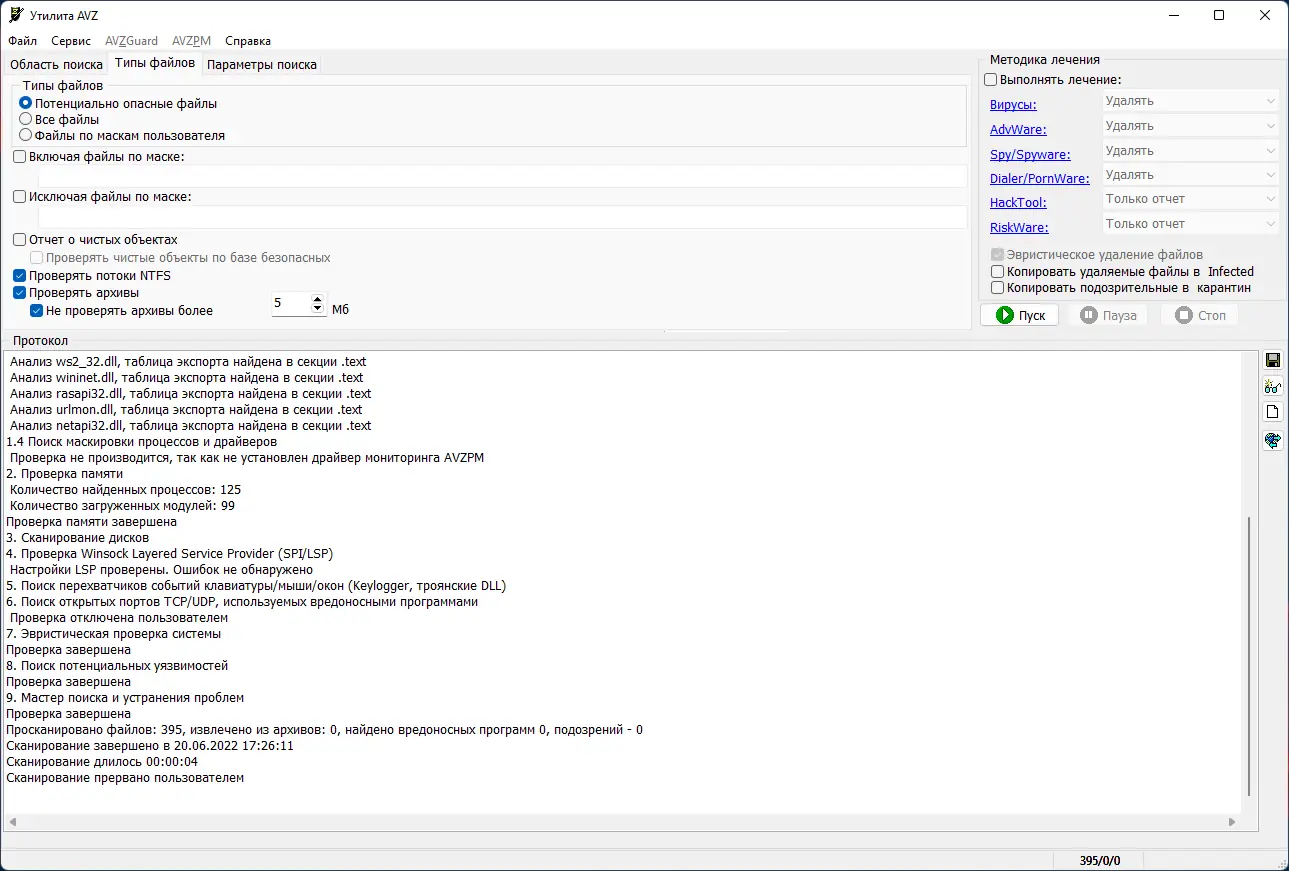Expand the Dialer/PornWare action dropdown

click(1190, 175)
